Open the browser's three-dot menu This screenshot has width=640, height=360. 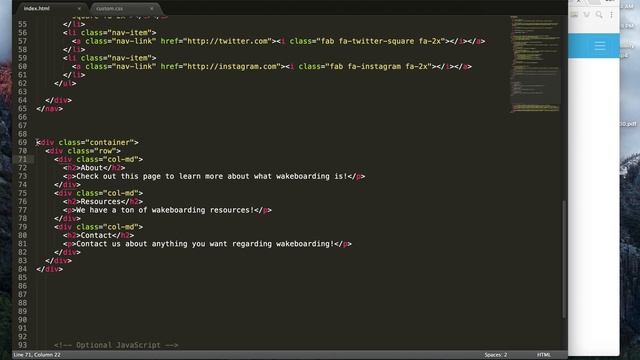[x=611, y=15]
